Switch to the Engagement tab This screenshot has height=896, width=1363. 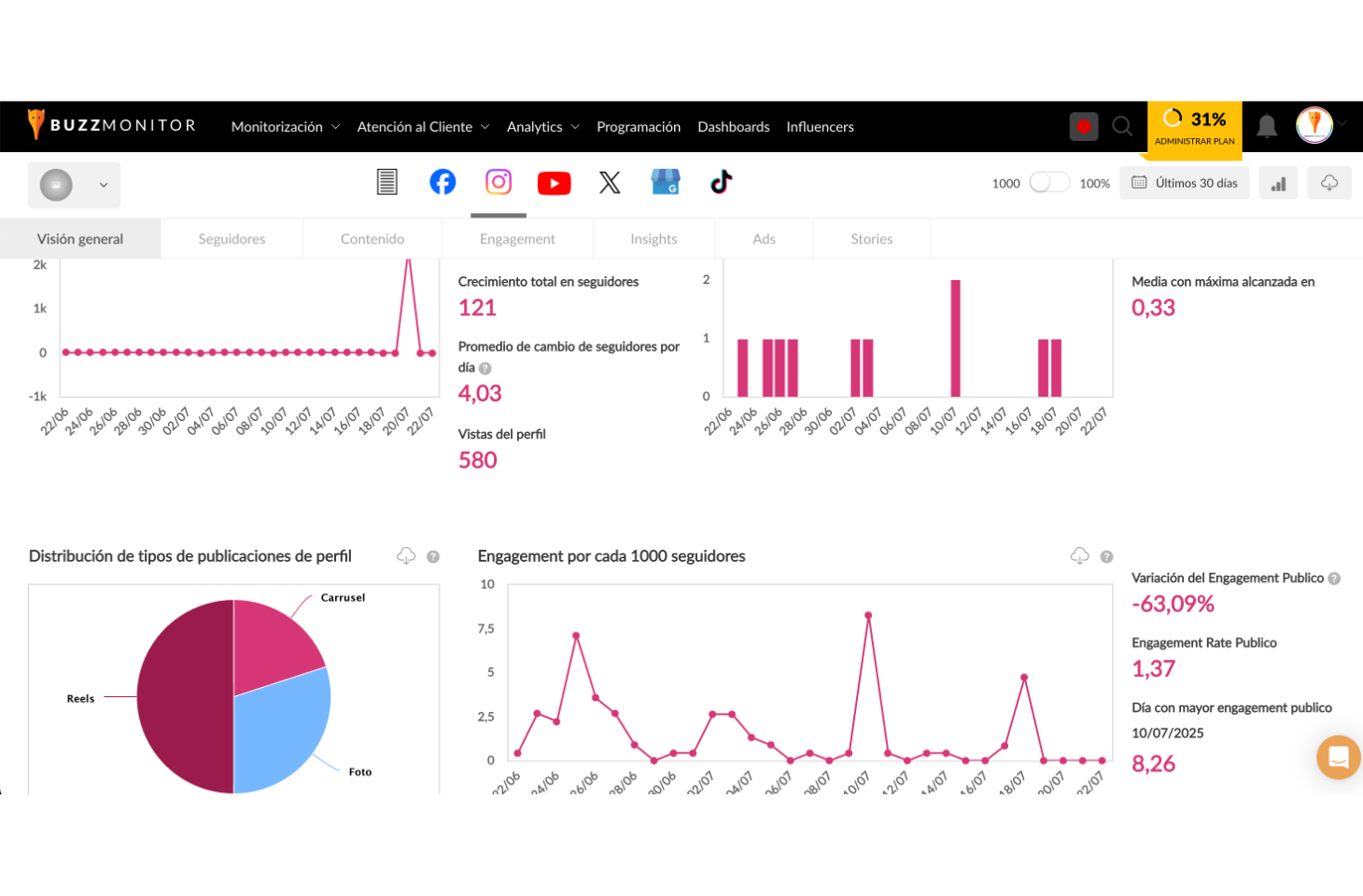pyautogui.click(x=517, y=239)
